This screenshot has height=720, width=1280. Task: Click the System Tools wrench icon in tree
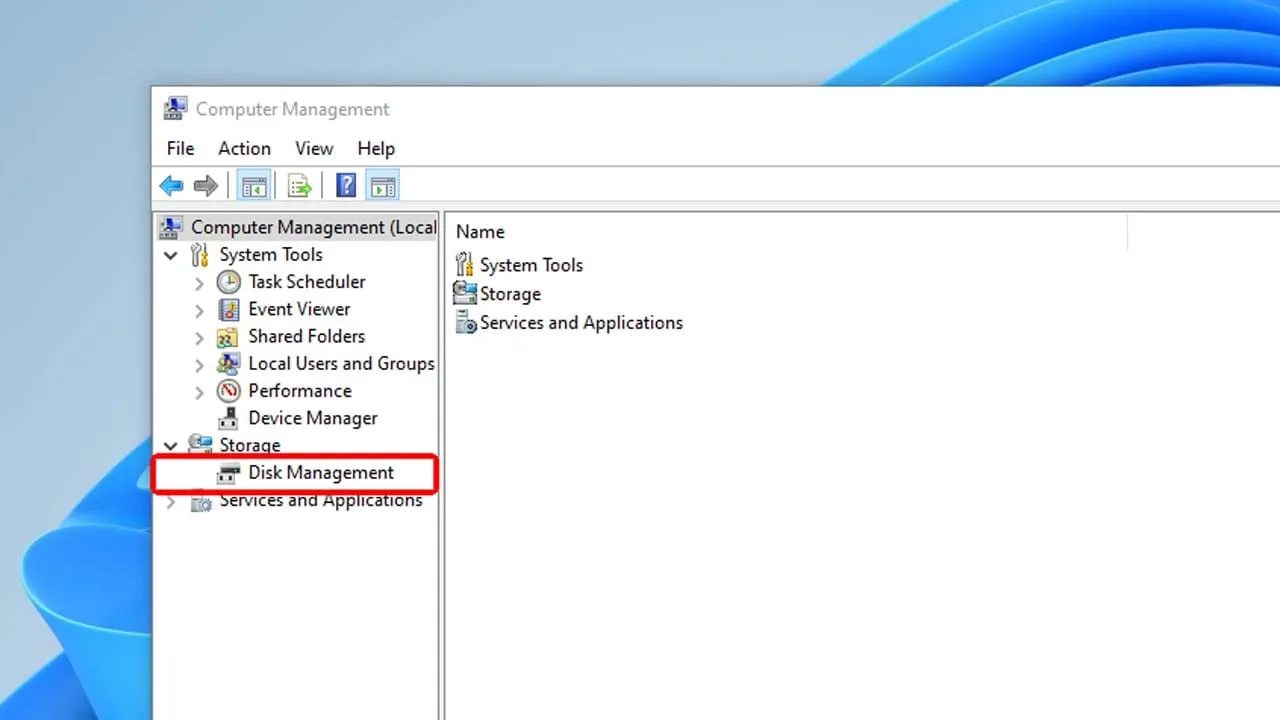point(200,254)
